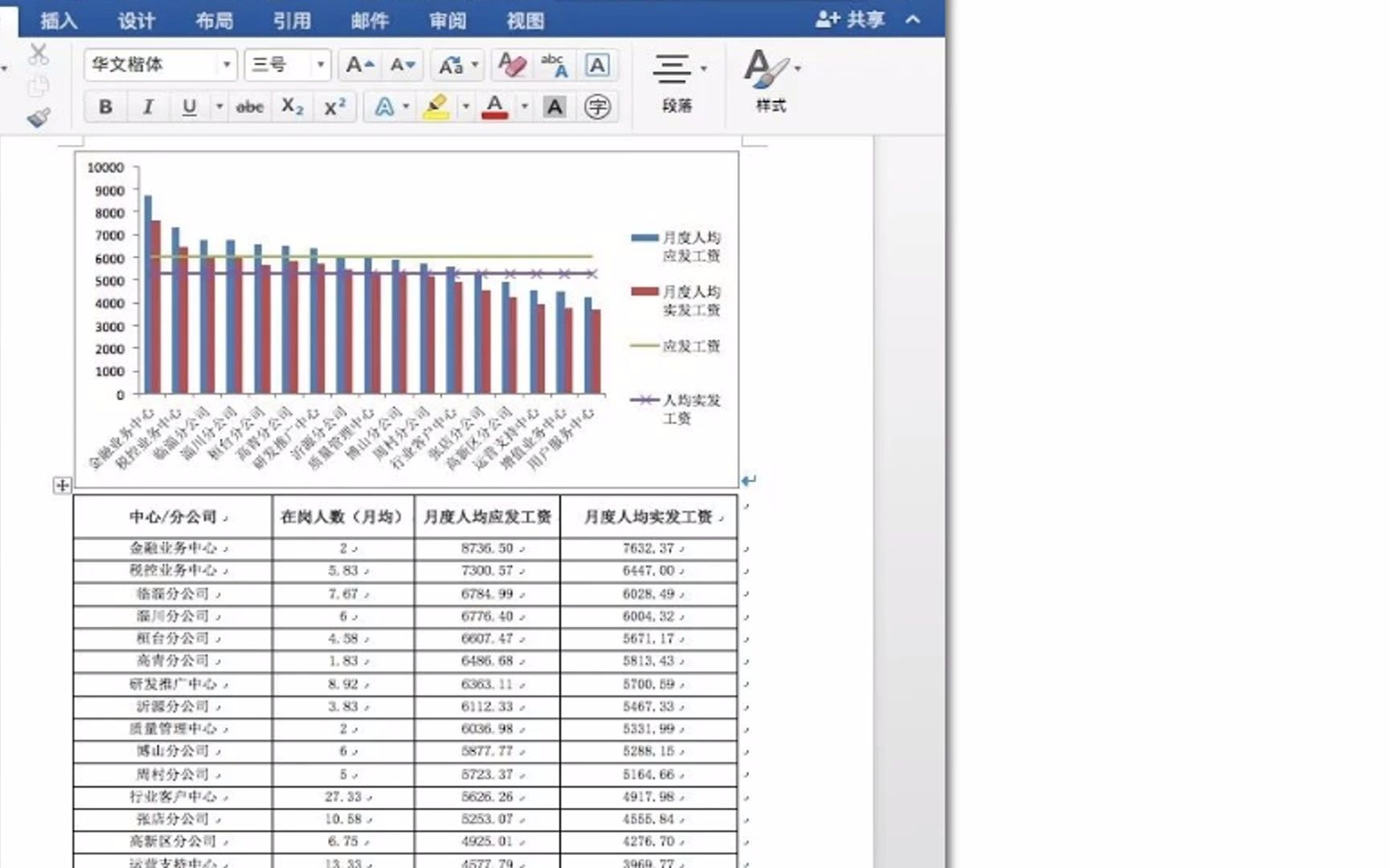Click the 共享 Share button
The width and height of the screenshot is (1389, 868).
point(850,19)
